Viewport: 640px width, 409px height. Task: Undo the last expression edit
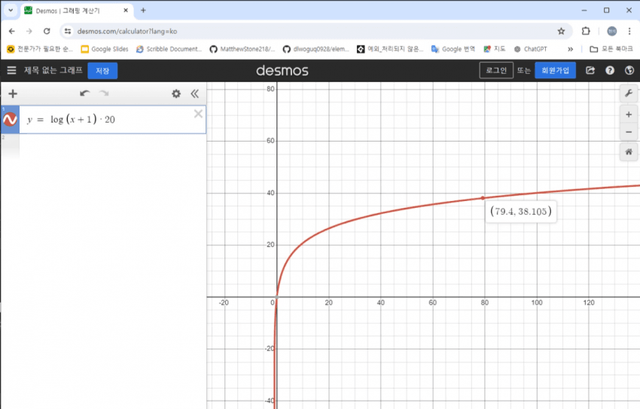coord(85,93)
